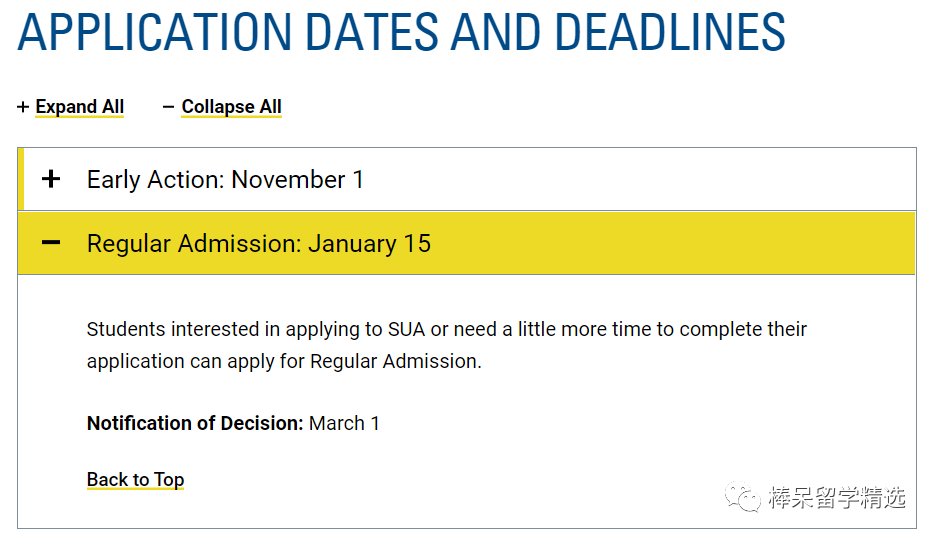Screen dimensions: 936x539
Task: Click the yellow accent bar on Early Action row
Action: pos(21,179)
